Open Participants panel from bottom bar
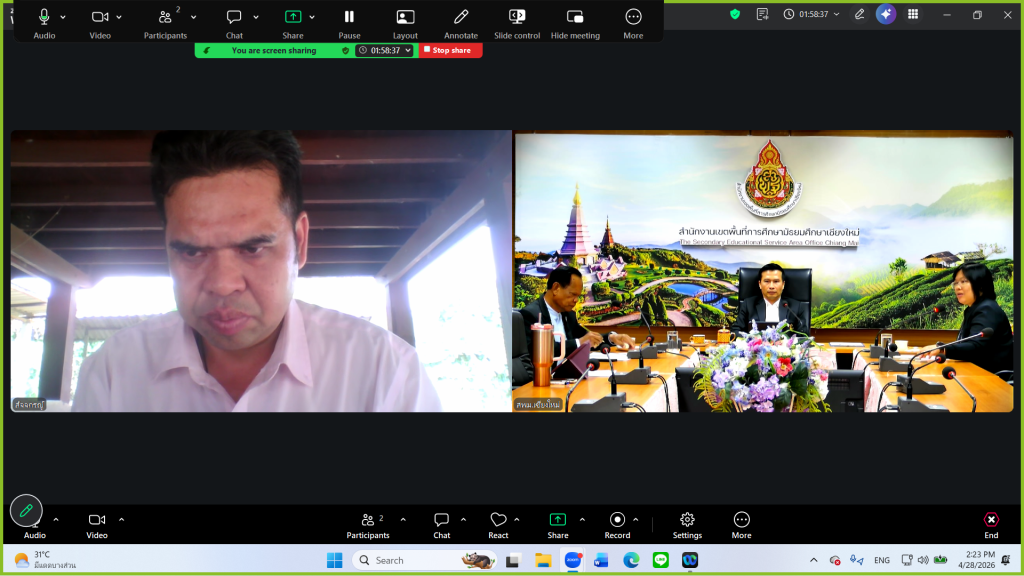 (x=367, y=520)
